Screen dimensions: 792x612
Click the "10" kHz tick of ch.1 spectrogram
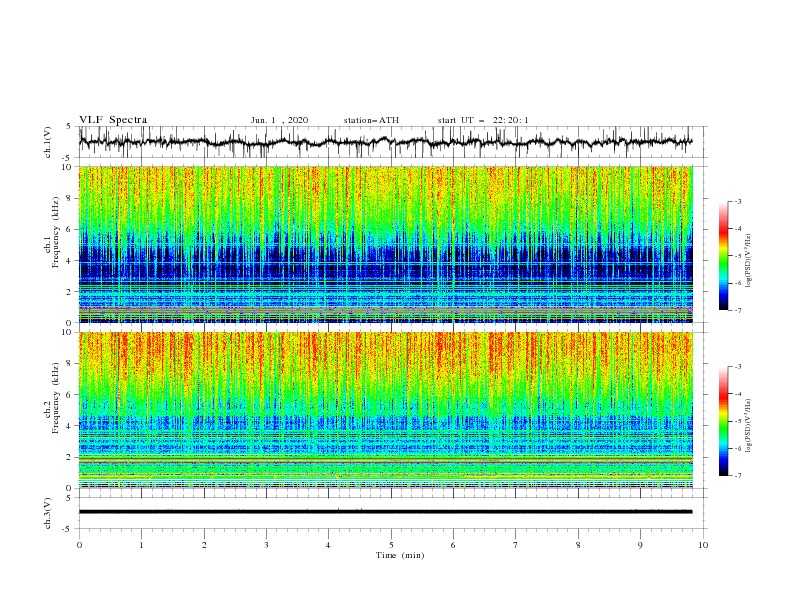coord(67,167)
